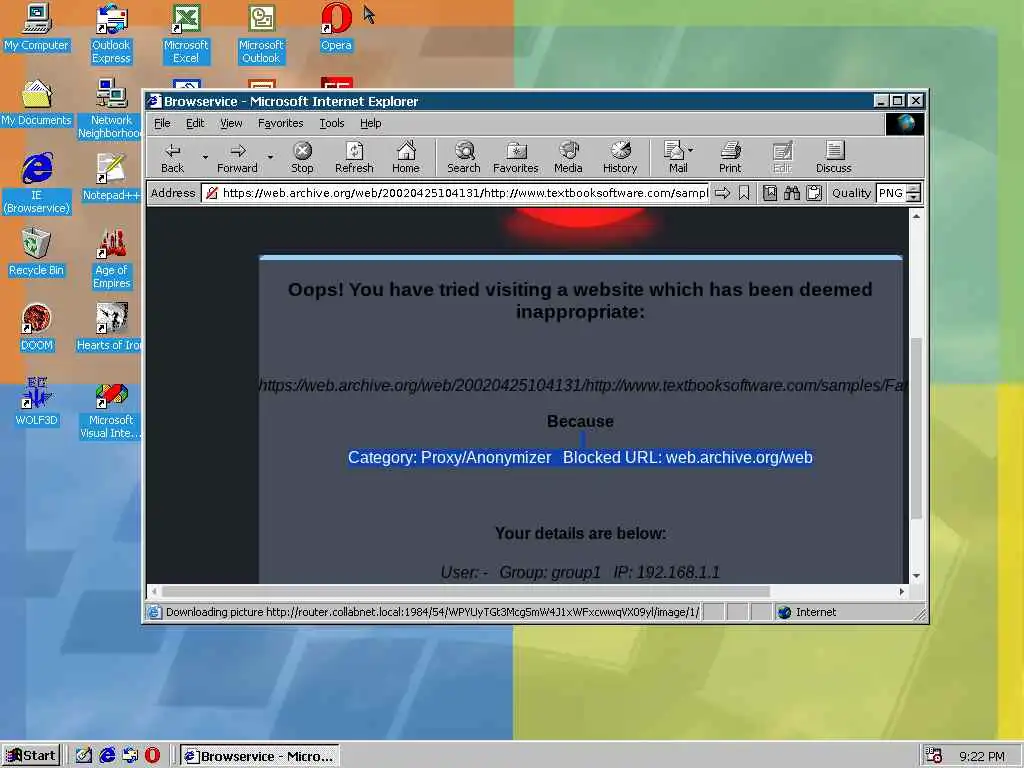Click the 'Group: group1' text
The height and width of the screenshot is (768, 1024).
(550, 573)
